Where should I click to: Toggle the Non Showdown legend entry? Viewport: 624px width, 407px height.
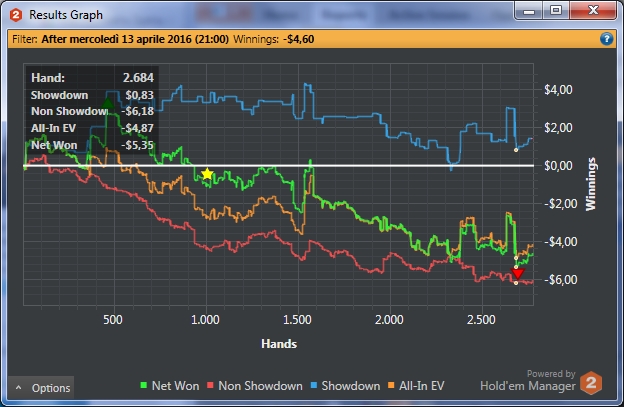tap(255, 386)
